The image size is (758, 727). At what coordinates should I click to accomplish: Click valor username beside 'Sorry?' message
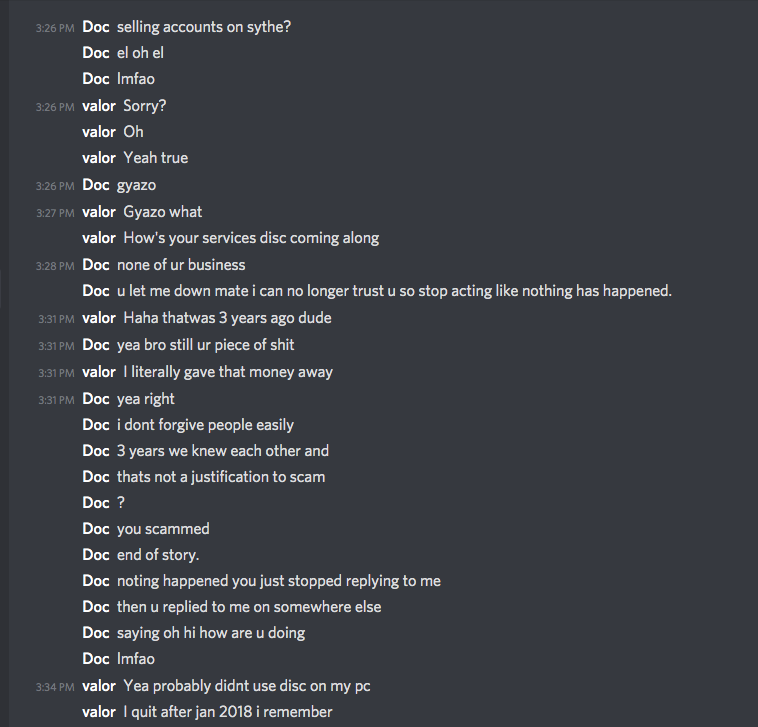click(x=99, y=106)
